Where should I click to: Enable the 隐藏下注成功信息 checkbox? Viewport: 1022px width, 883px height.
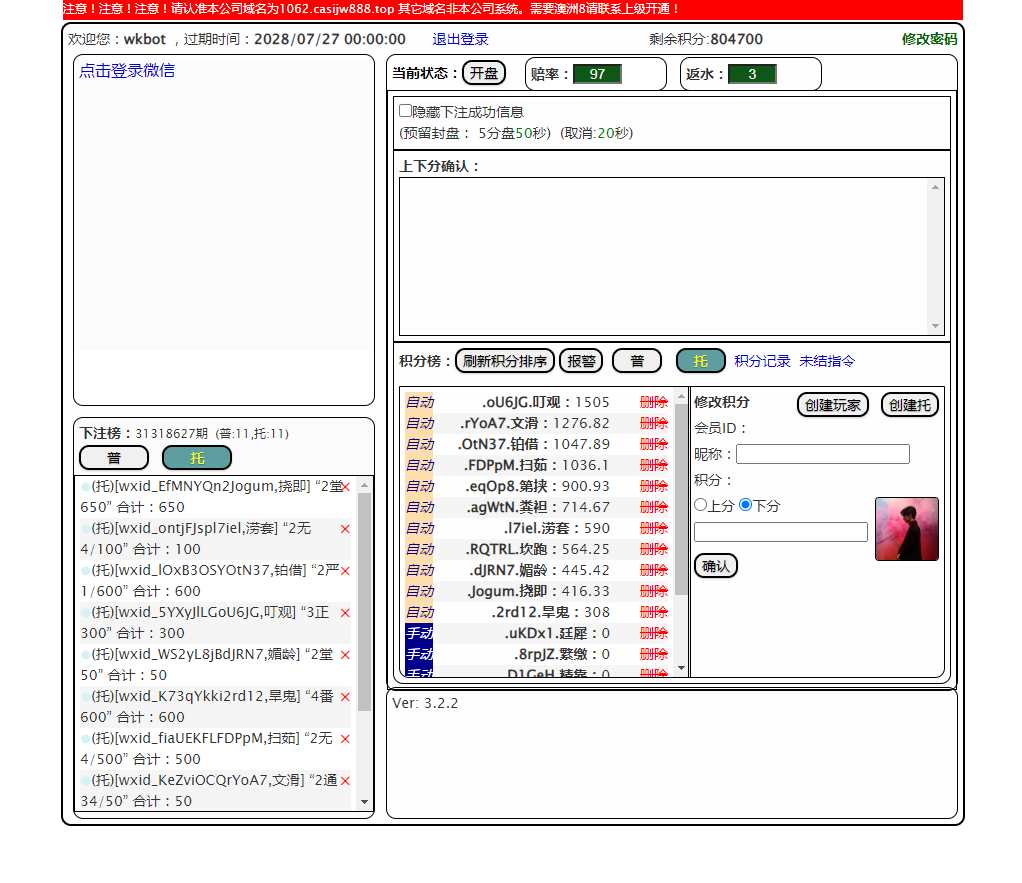pyautogui.click(x=405, y=111)
